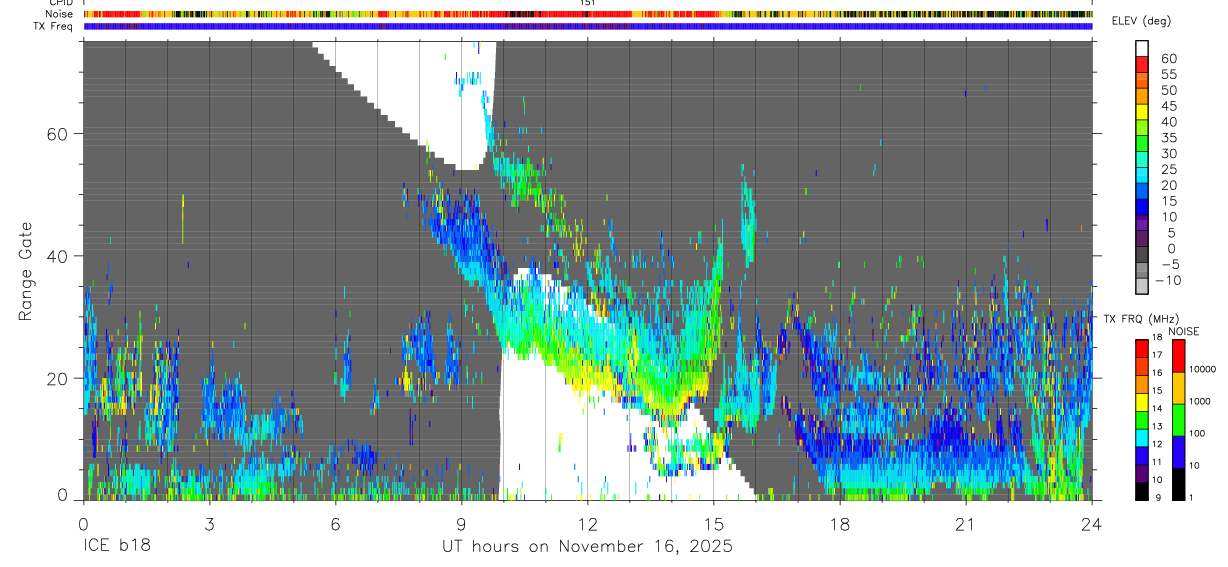Pick the red top segment of the ELEV color bar

pyautogui.click(x=1142, y=63)
